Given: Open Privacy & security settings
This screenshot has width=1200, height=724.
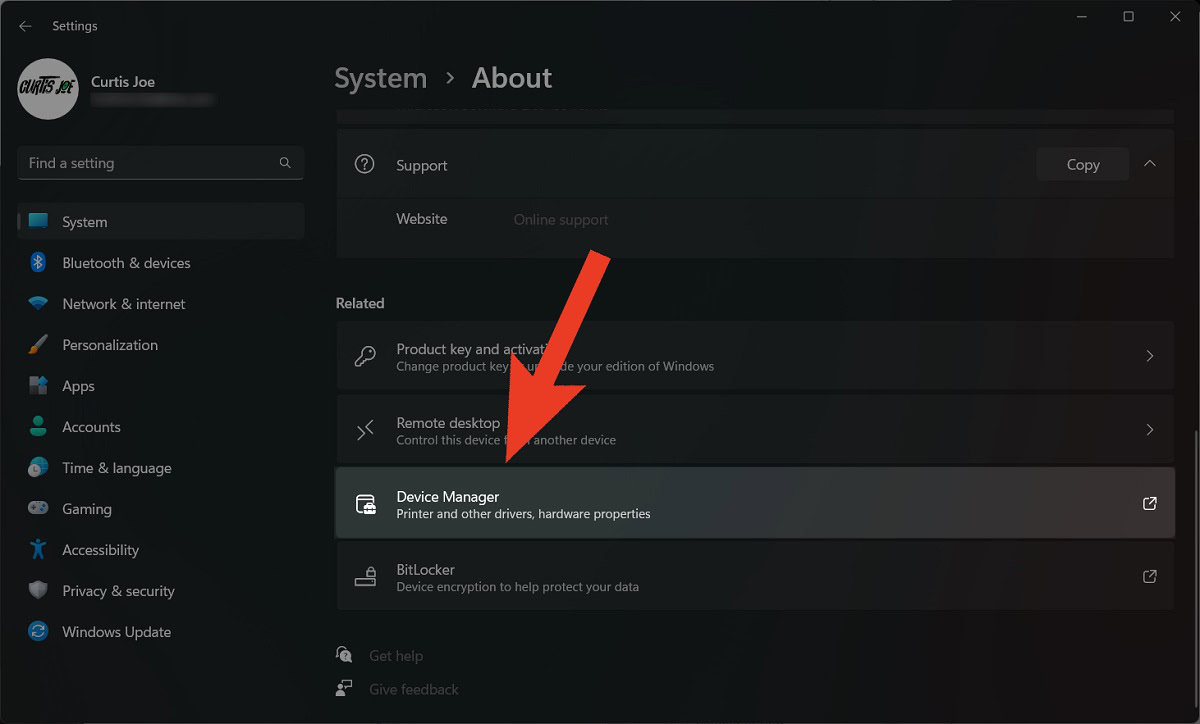Looking at the screenshot, I should (x=118, y=591).
